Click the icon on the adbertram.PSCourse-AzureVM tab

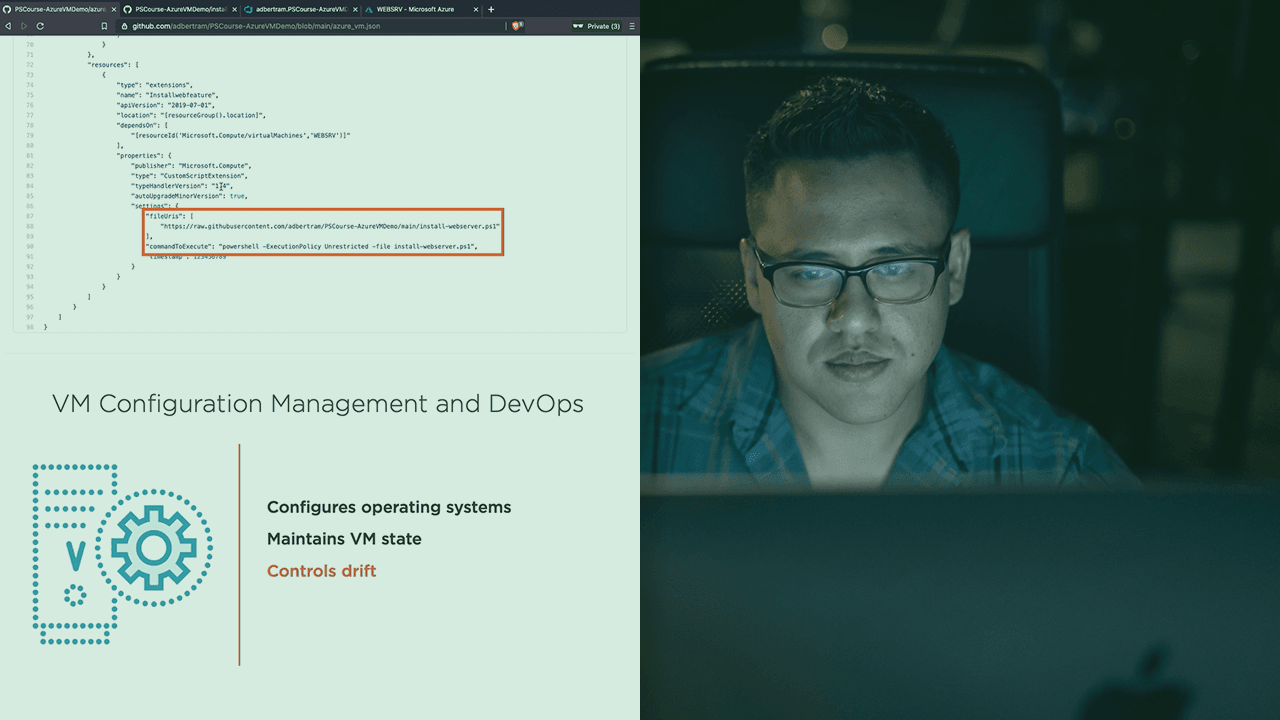point(248,10)
